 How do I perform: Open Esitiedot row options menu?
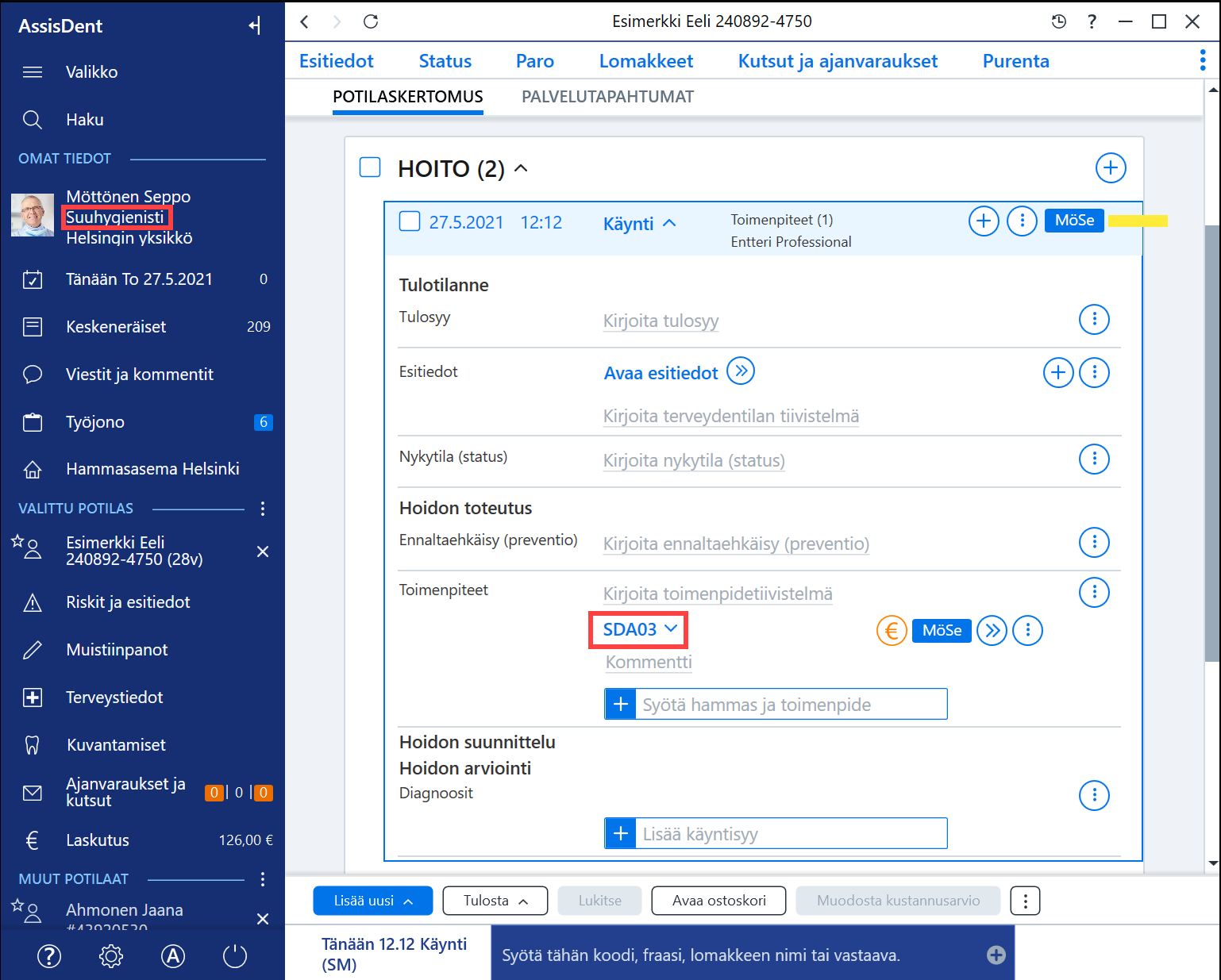(1095, 372)
